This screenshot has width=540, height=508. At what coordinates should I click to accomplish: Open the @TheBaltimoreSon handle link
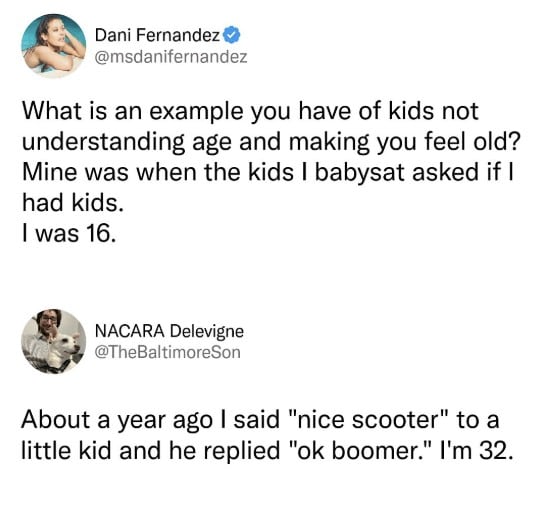[x=167, y=353]
